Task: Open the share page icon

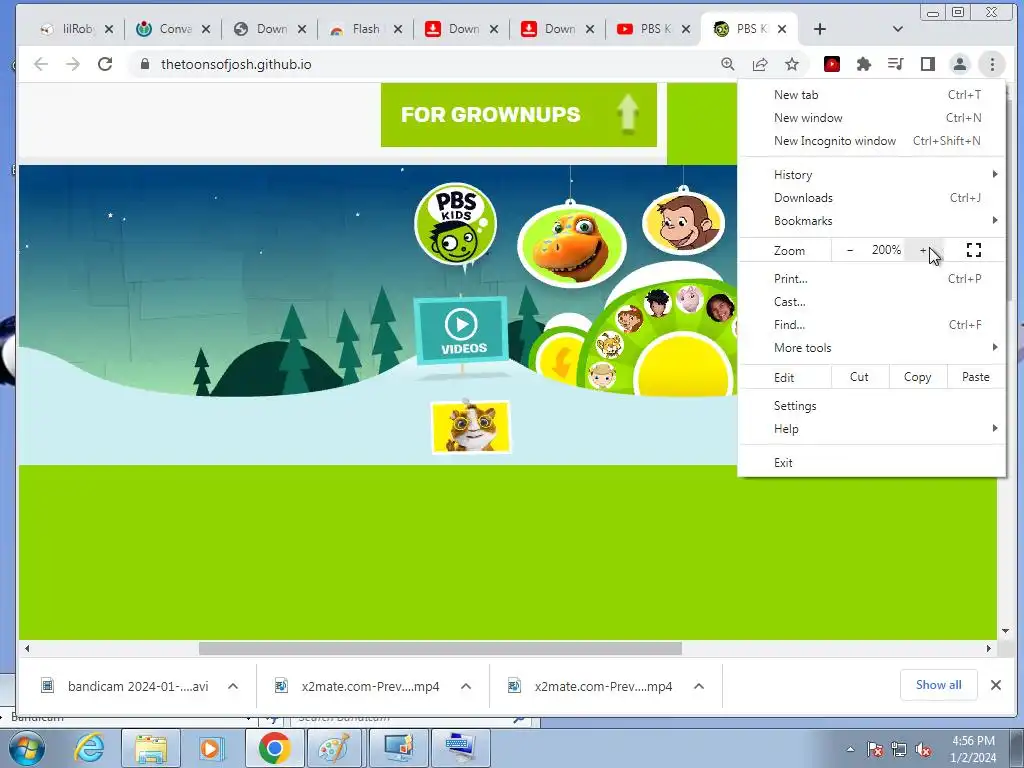Action: click(x=760, y=64)
